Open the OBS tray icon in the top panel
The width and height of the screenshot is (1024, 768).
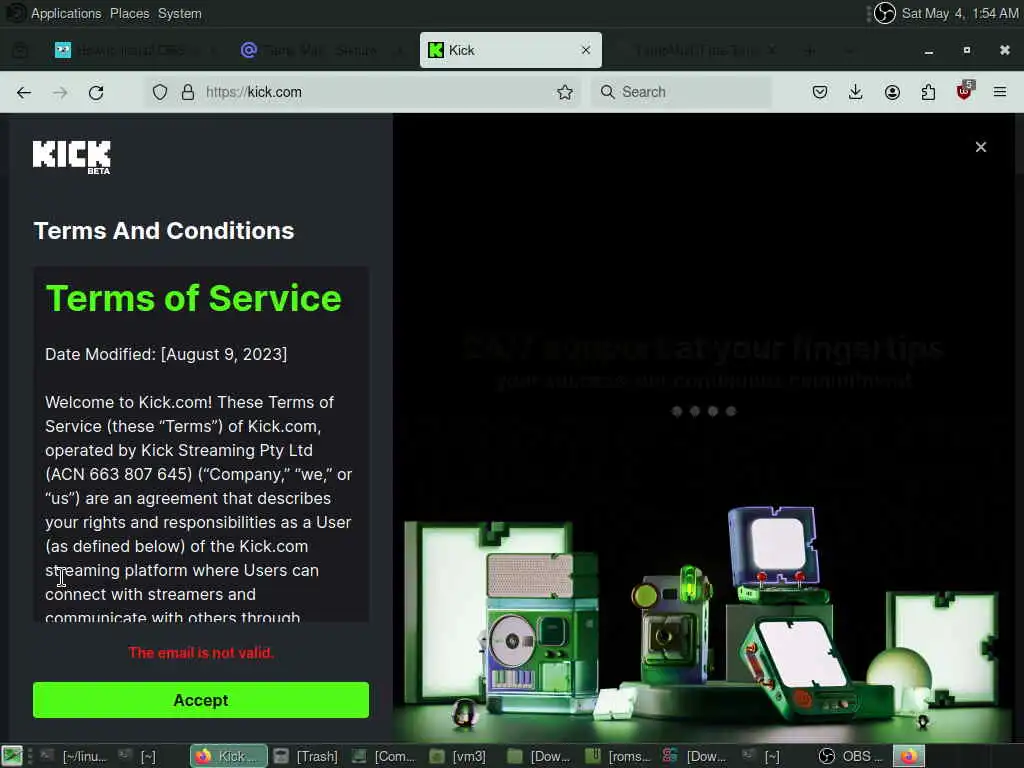pos(885,13)
